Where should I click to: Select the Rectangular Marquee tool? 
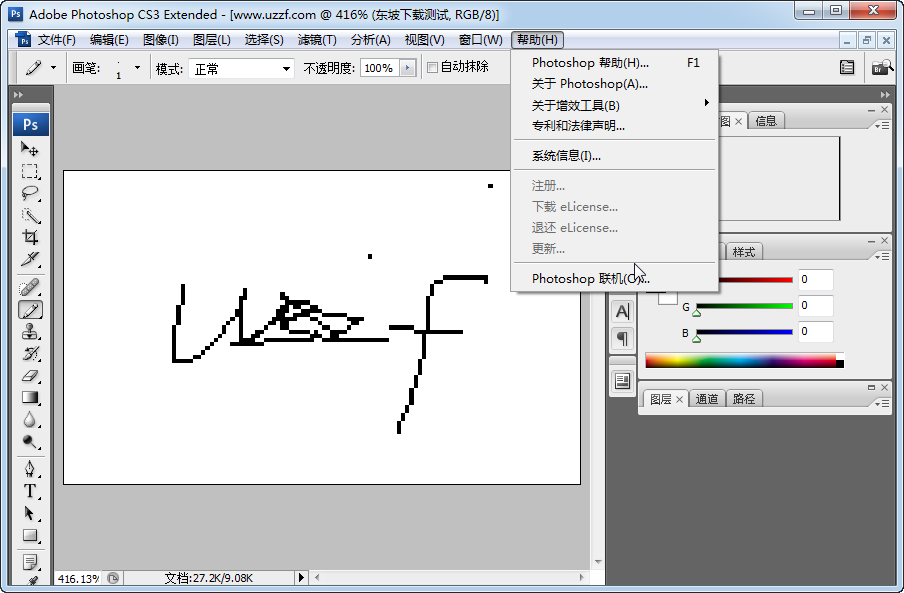click(x=30, y=171)
